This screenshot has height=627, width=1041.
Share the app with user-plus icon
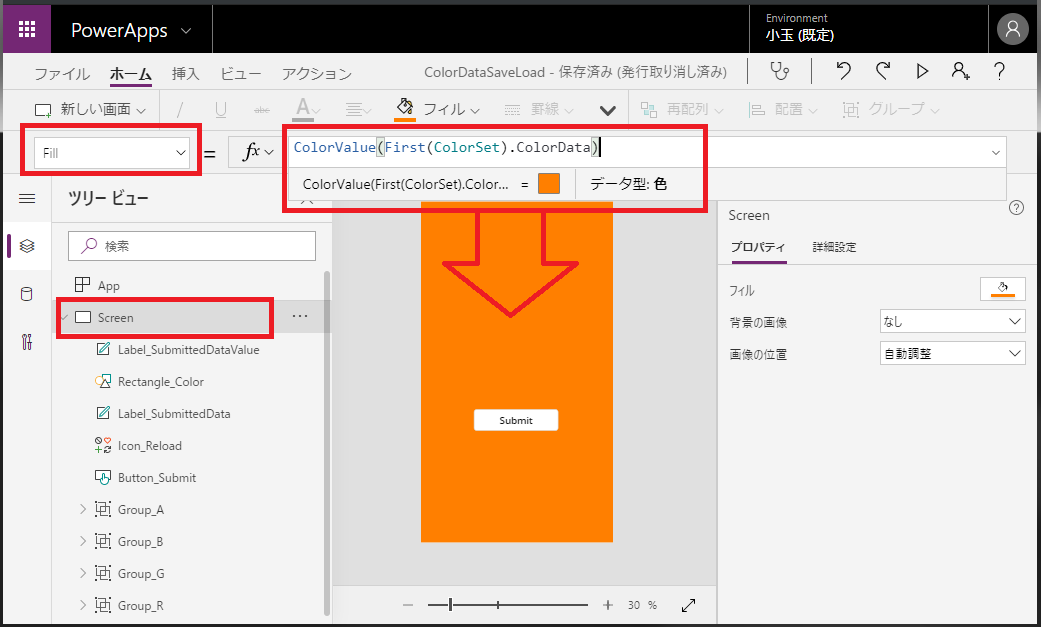pos(961,71)
